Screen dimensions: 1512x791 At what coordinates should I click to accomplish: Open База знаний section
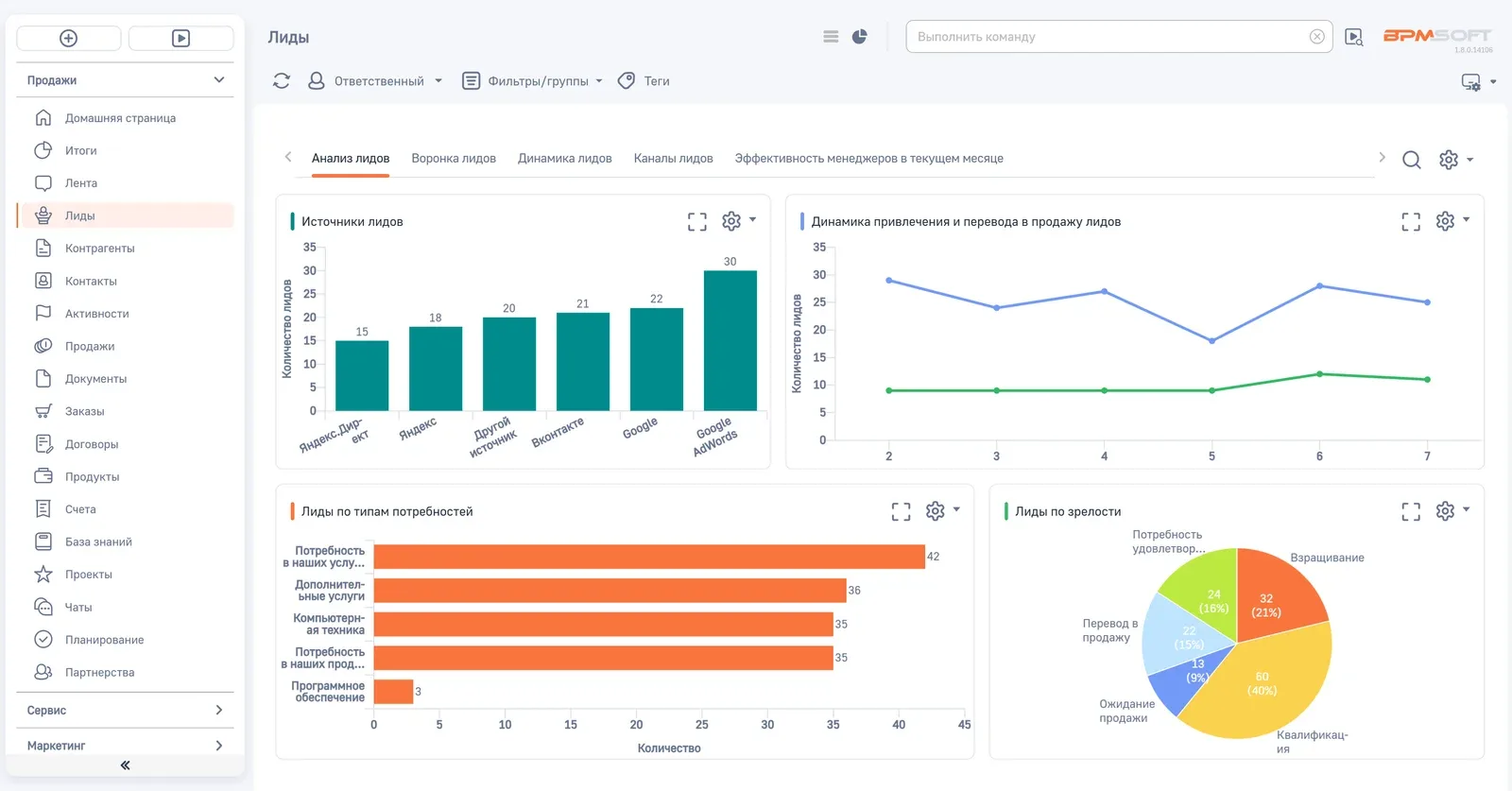click(x=125, y=542)
